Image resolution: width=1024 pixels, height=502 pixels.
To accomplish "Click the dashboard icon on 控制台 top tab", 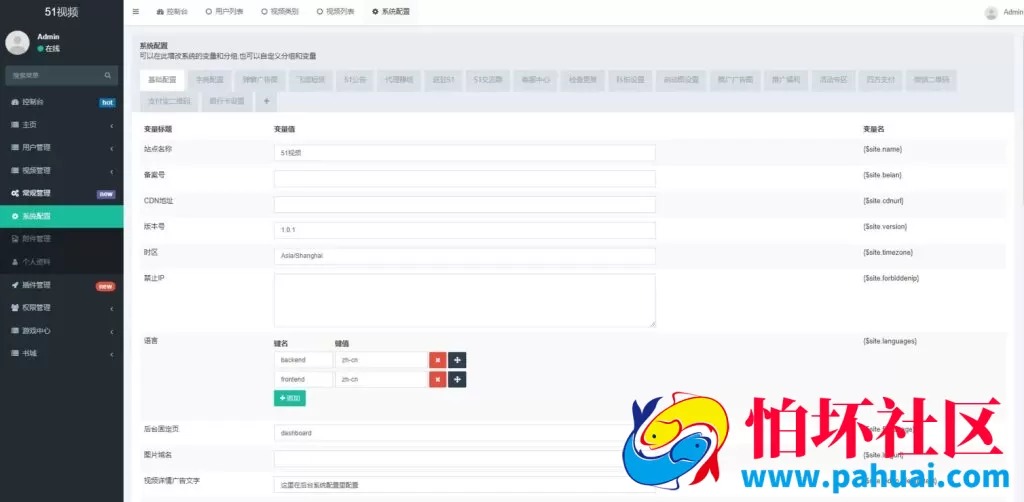I will coord(161,12).
